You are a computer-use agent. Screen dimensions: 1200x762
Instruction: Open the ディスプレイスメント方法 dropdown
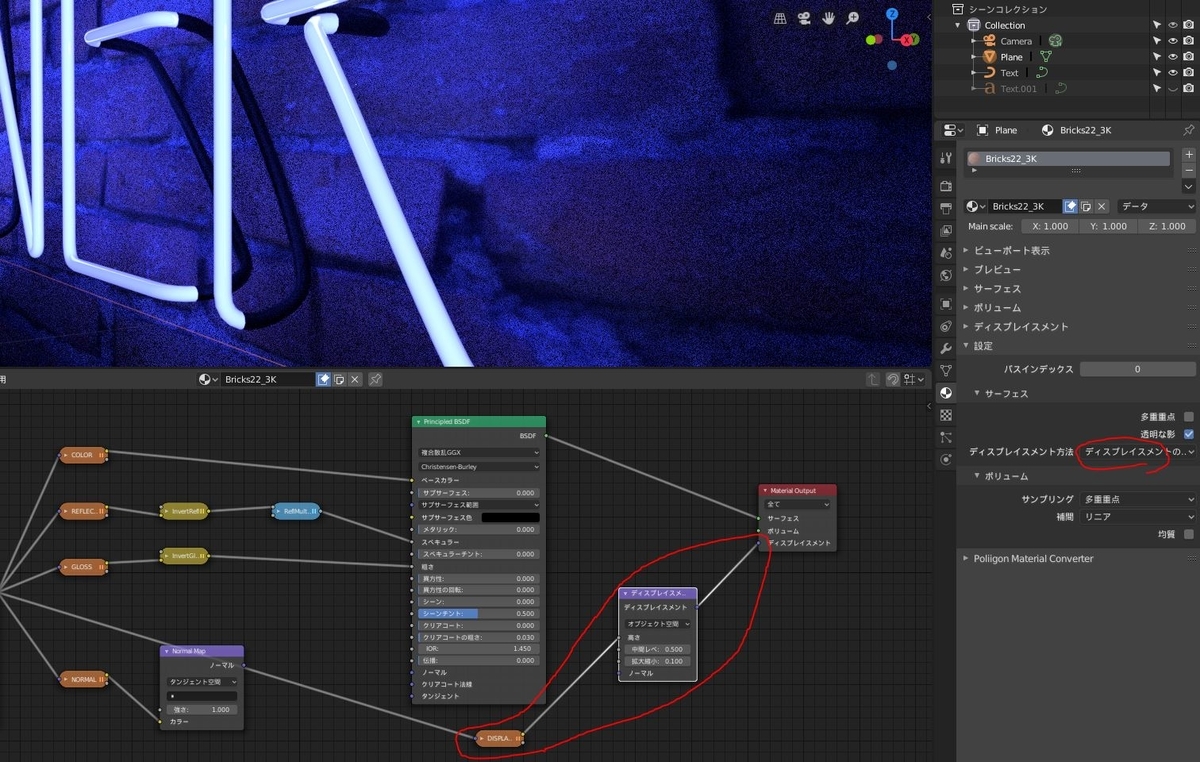click(x=1138, y=453)
